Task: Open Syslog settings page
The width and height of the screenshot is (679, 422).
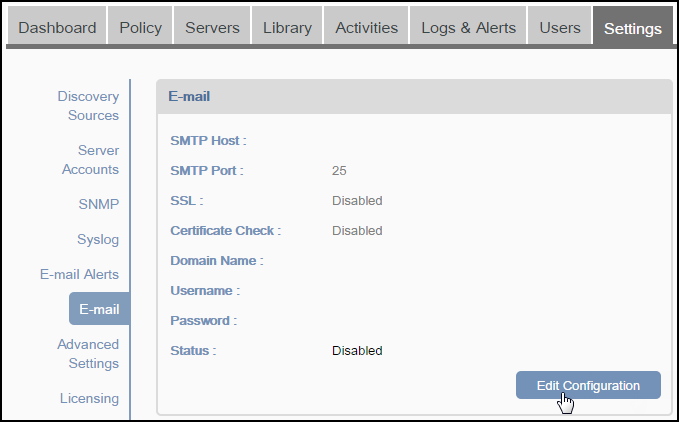Action: (x=98, y=239)
